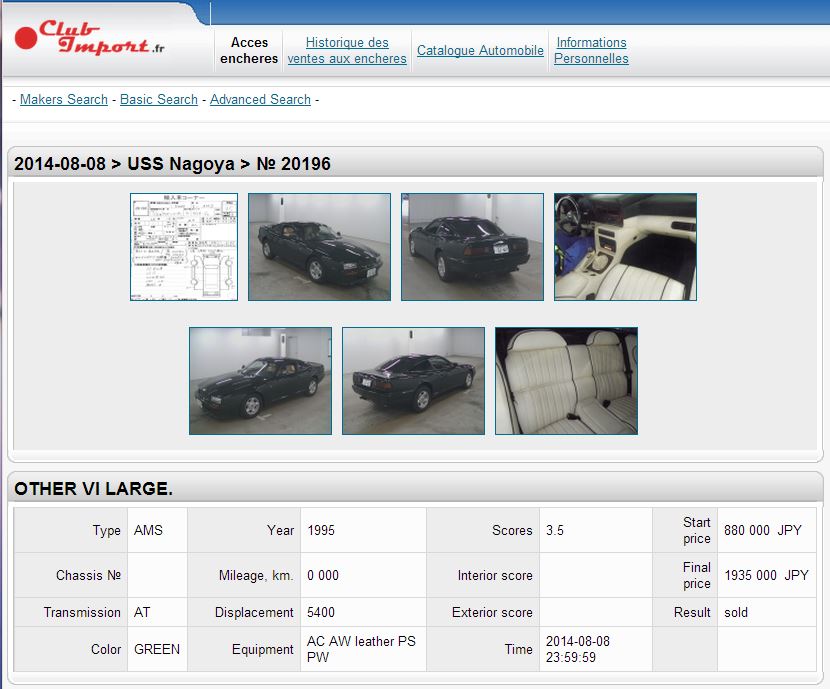
Task: Click the Makers Search link
Action: 64,99
